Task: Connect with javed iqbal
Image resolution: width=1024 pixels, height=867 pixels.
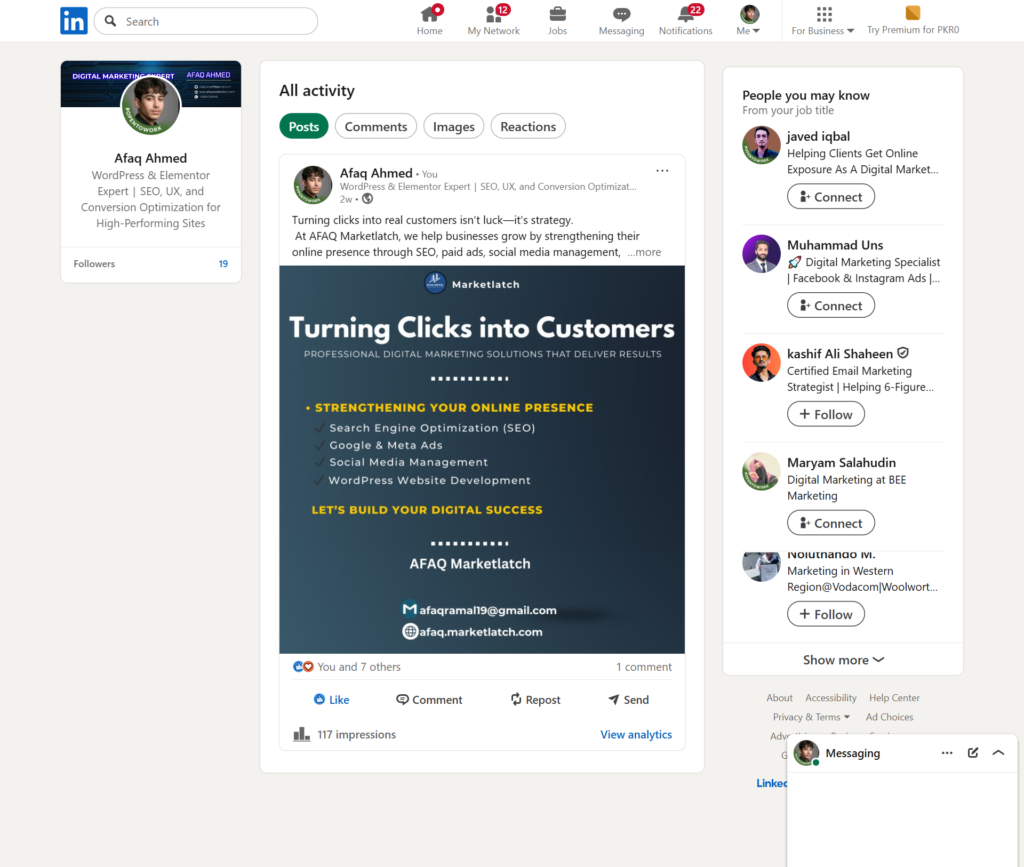Action: 830,197
